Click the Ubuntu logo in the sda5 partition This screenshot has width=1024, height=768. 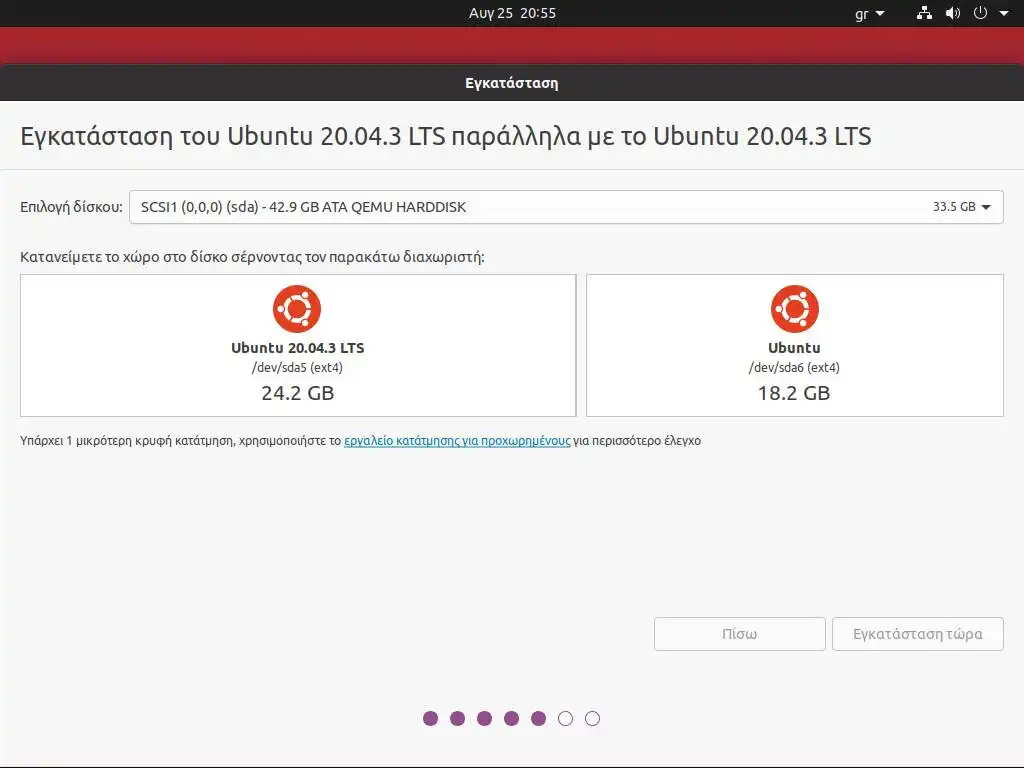(297, 309)
